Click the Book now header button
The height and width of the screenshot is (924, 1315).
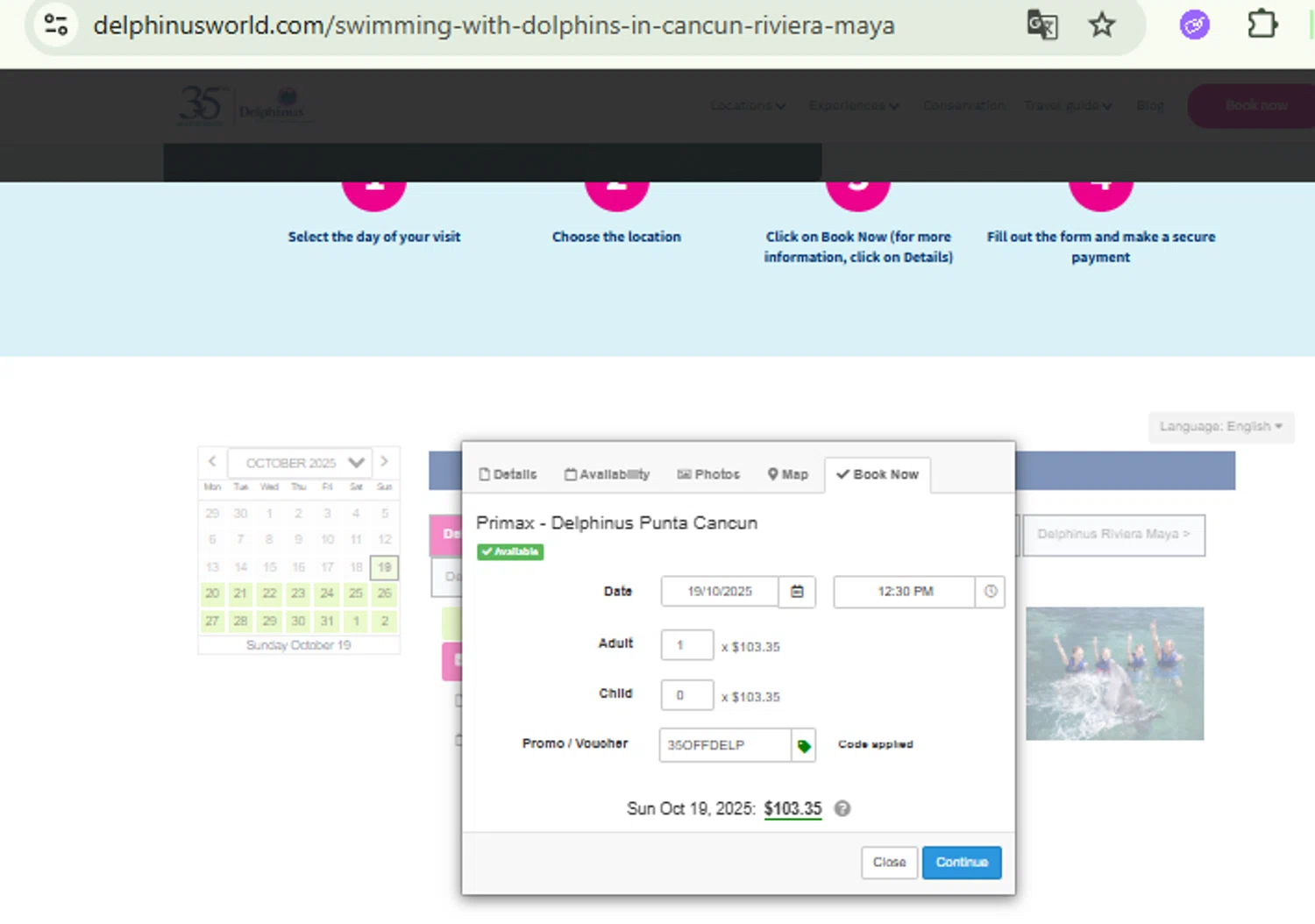1255,105
